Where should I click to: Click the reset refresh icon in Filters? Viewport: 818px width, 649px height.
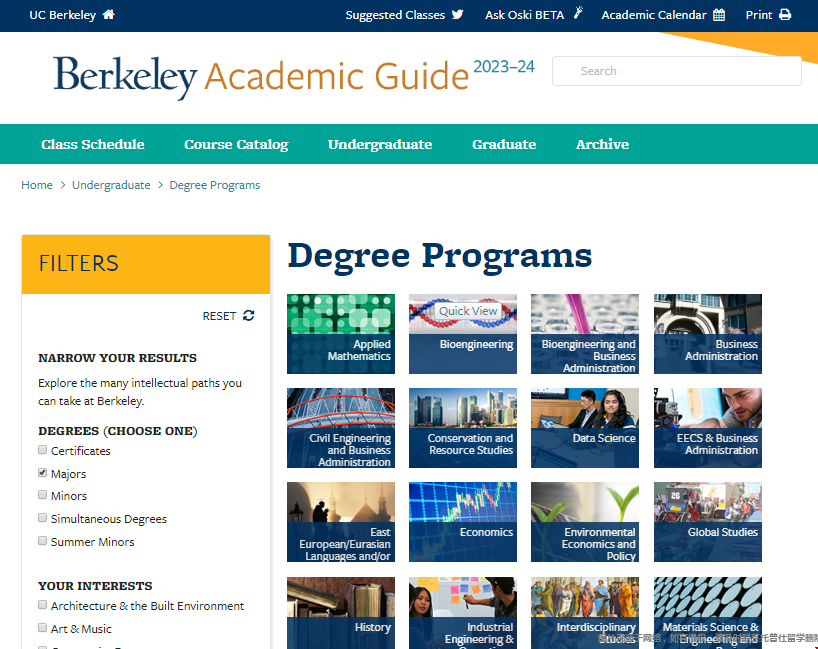tap(249, 316)
